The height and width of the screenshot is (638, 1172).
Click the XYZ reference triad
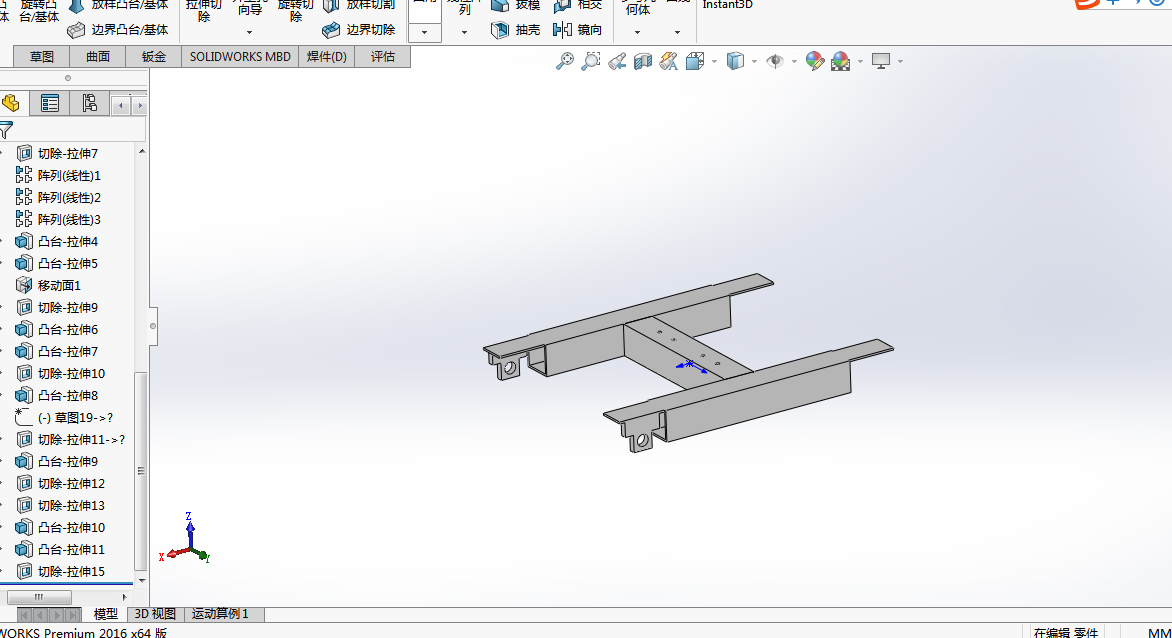pos(185,538)
